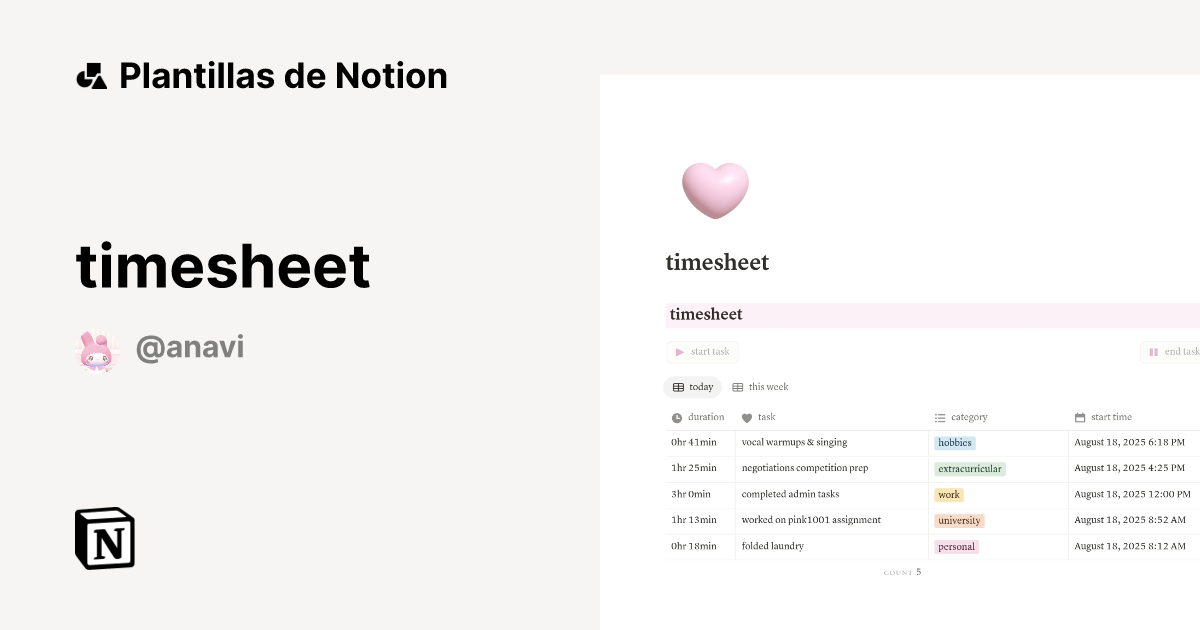1200x630 pixels.
Task: Click the table icon next to this week
Action: tap(737, 387)
